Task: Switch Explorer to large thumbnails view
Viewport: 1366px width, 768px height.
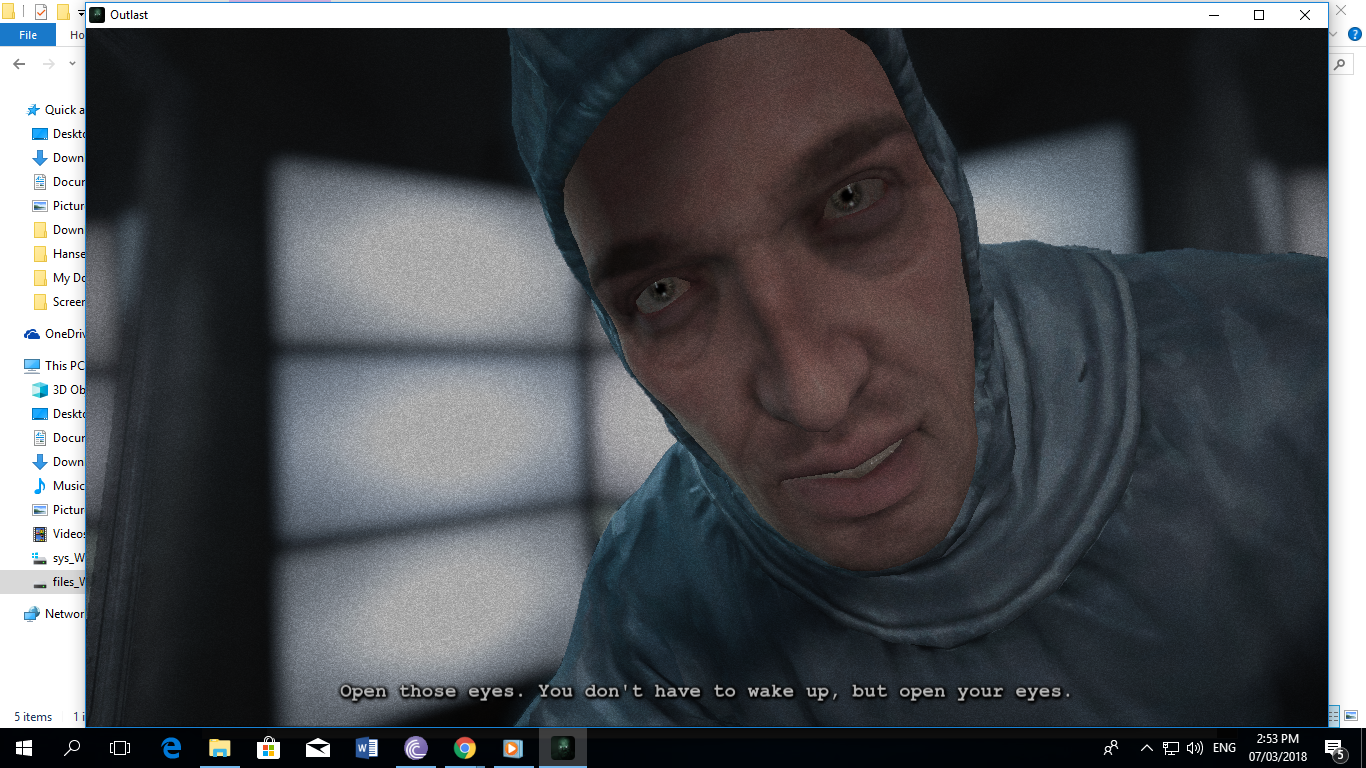Action: tap(1351, 716)
